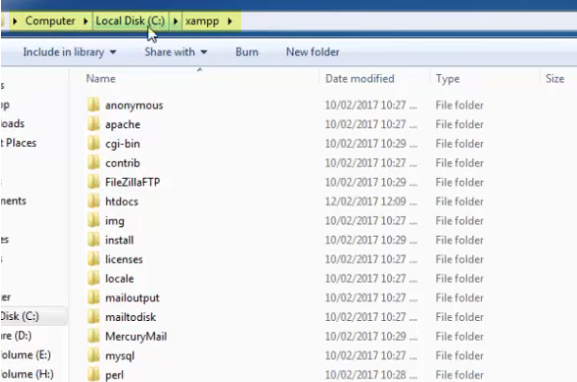
Task: Click the Burn toolbar button
Action: [247, 52]
